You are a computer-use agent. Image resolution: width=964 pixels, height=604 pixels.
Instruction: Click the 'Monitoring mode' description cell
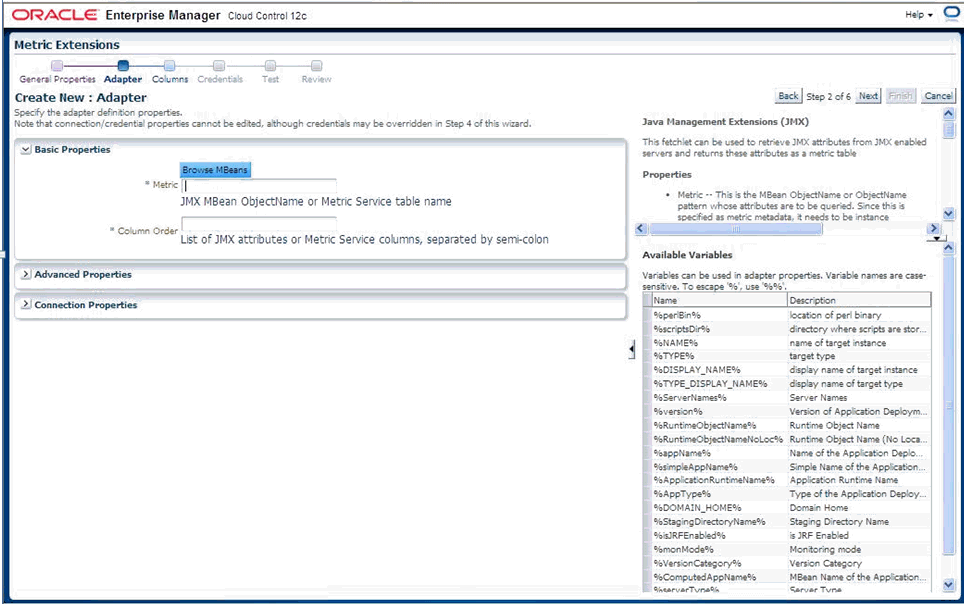859,549
